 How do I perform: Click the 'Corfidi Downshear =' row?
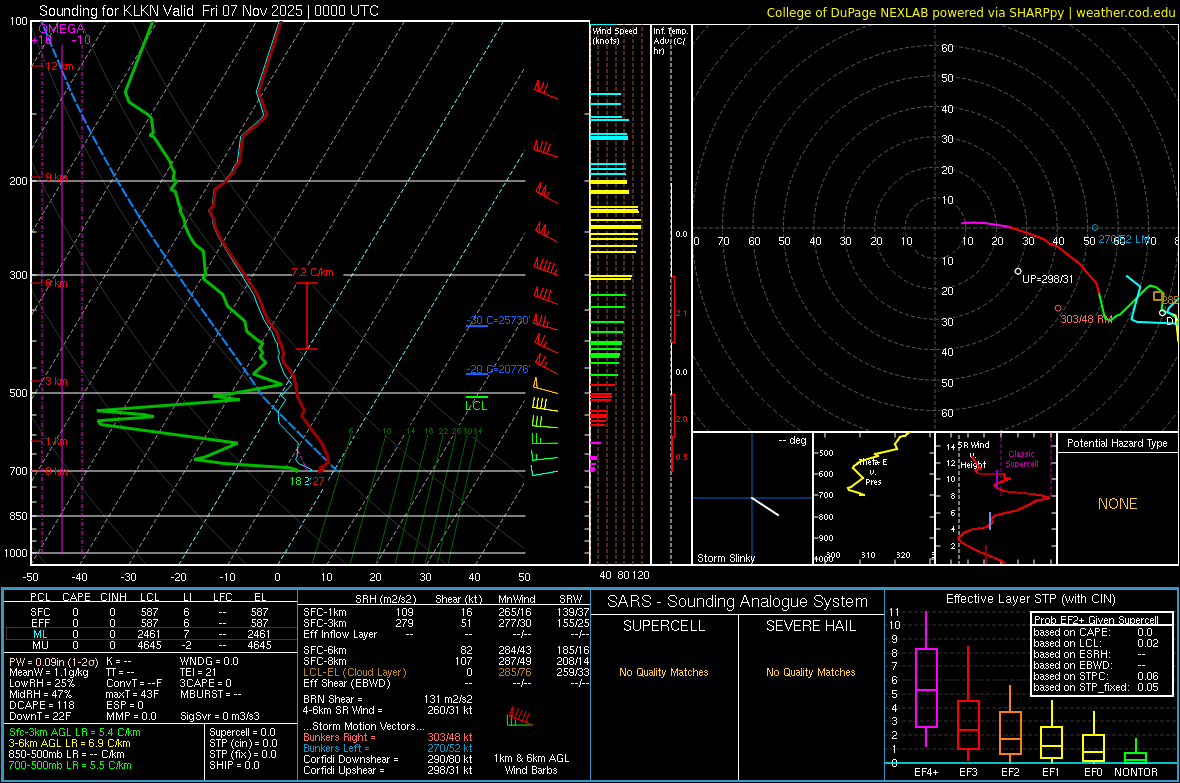click(x=388, y=759)
